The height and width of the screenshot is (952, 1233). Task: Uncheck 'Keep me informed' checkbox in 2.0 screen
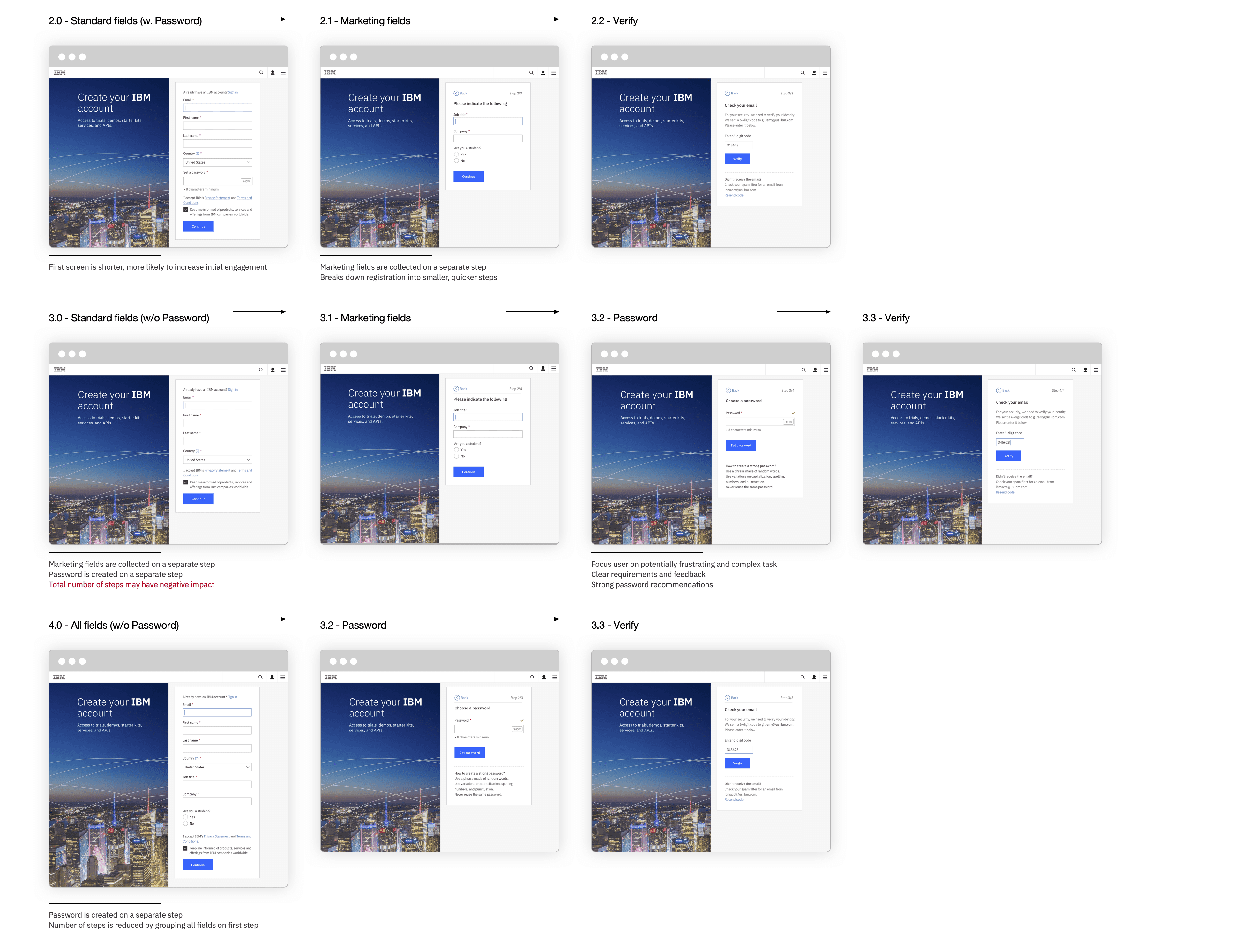(186, 209)
